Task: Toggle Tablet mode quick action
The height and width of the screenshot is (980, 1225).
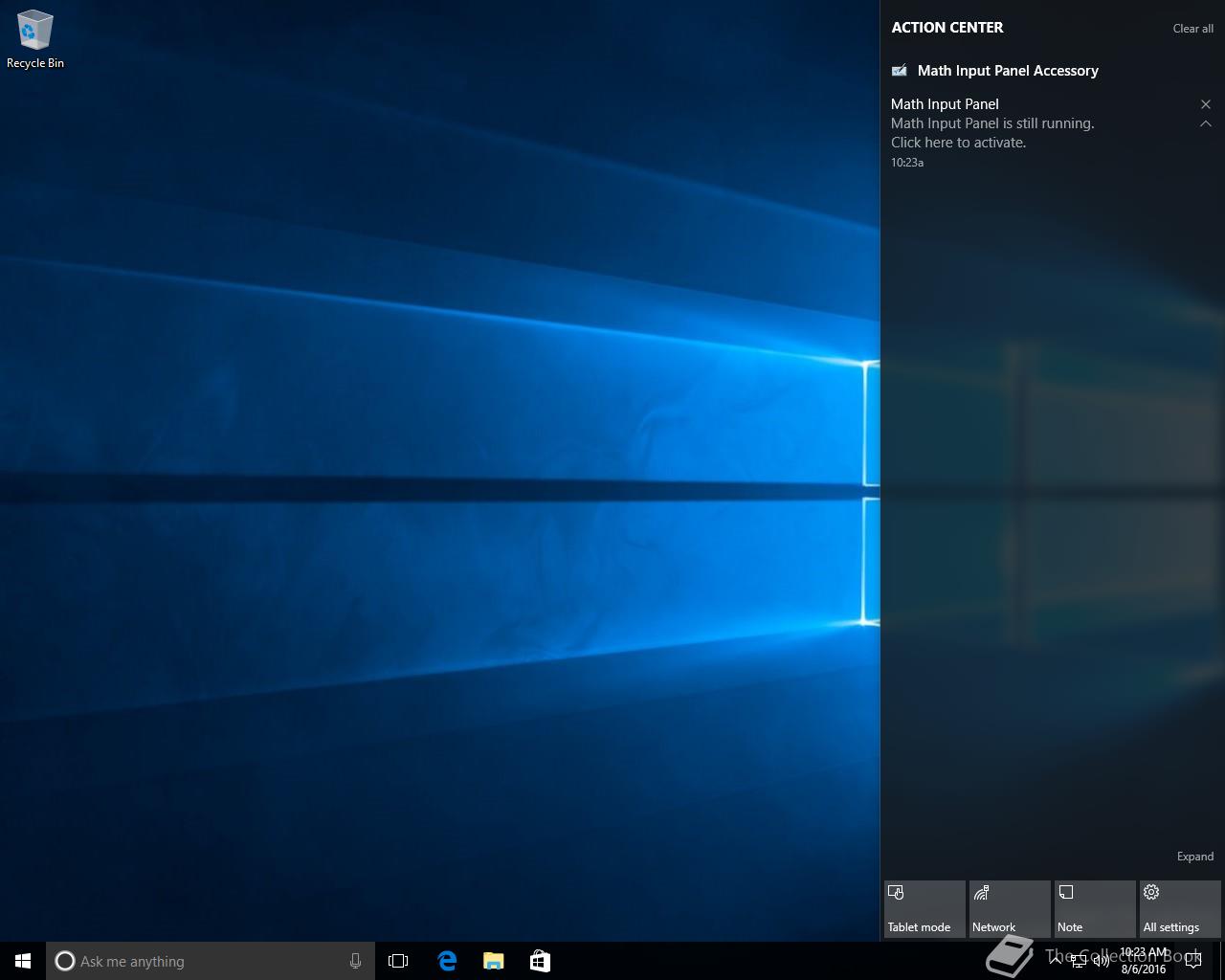Action: tap(924, 908)
